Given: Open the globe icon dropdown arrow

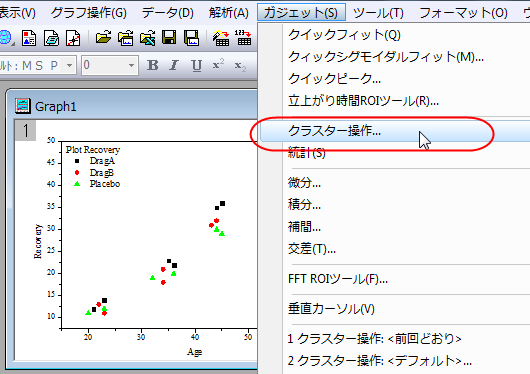Looking at the screenshot, I should (13, 44).
